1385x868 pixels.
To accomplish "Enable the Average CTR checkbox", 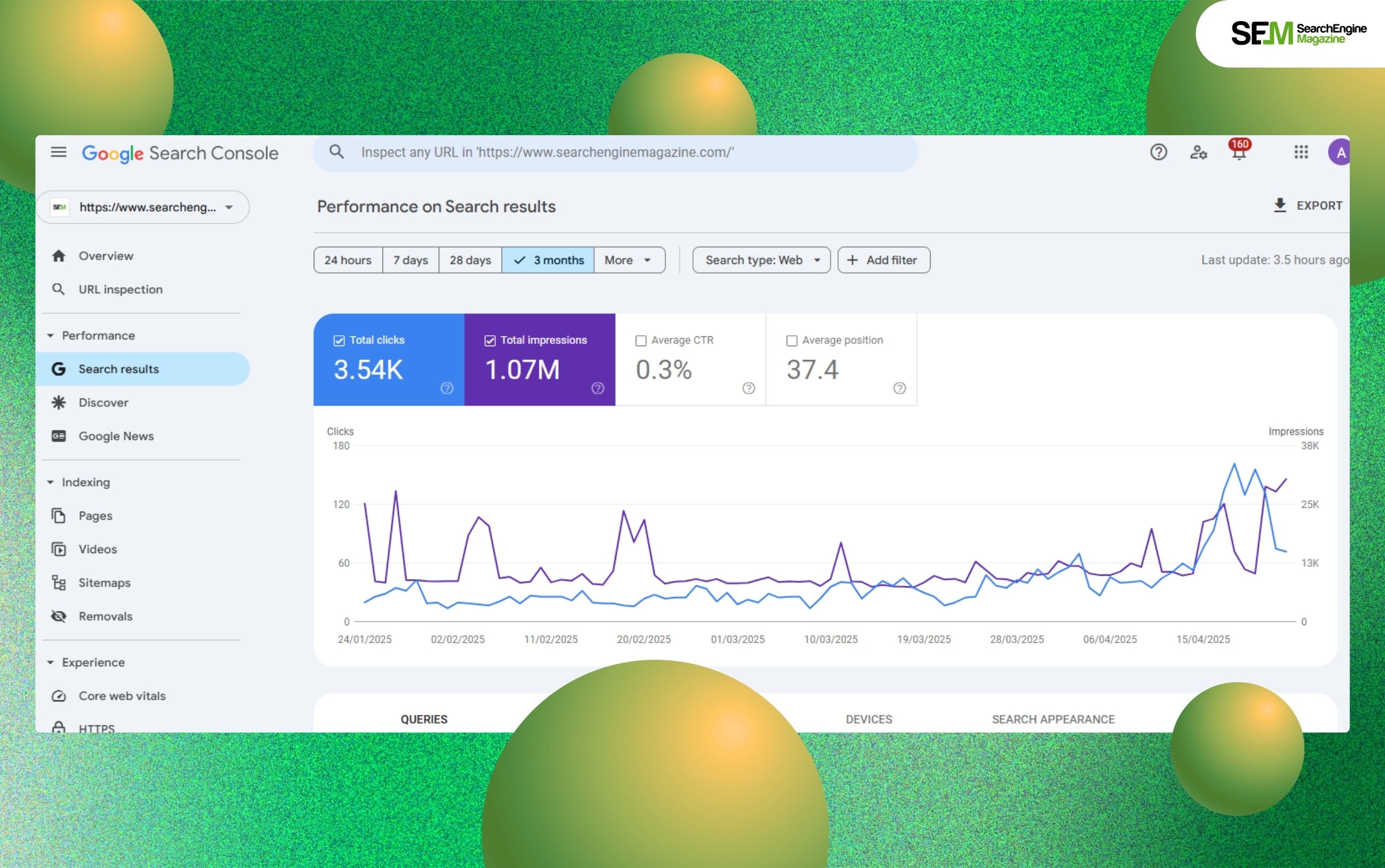I will (641, 340).
